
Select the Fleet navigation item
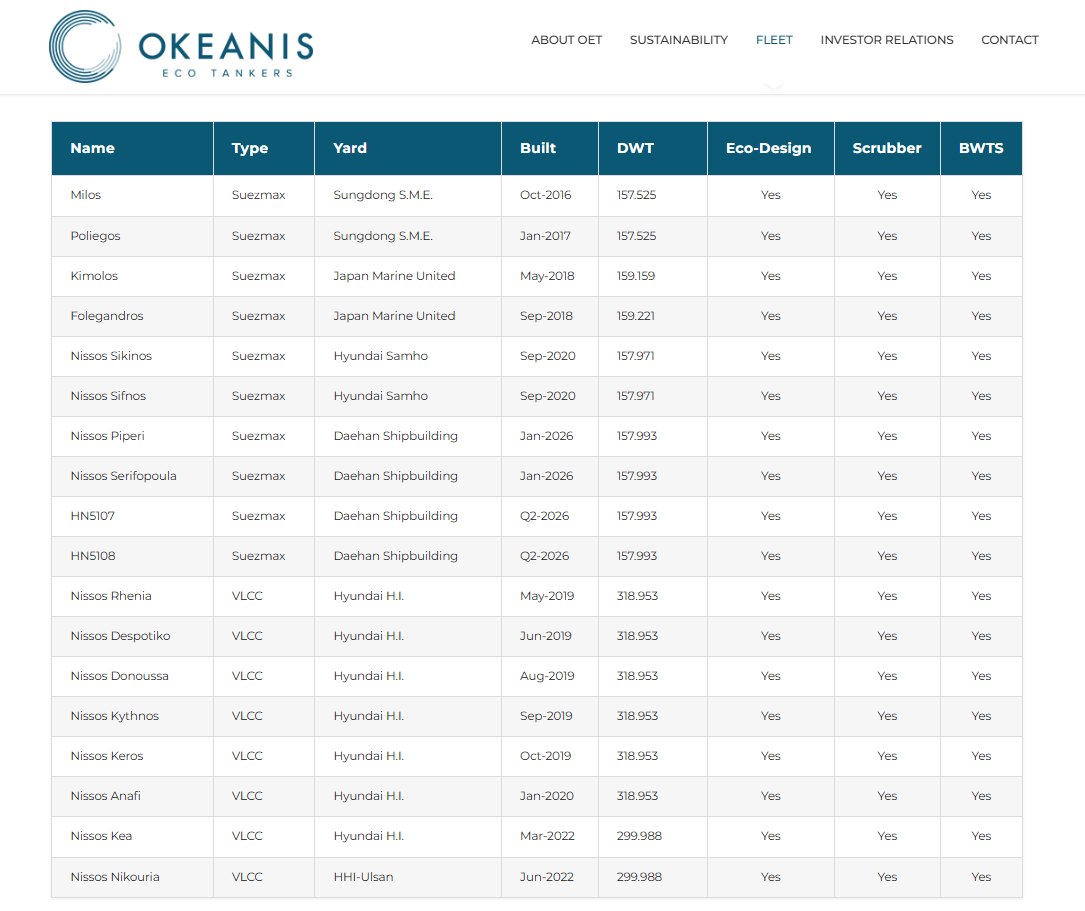click(x=774, y=40)
